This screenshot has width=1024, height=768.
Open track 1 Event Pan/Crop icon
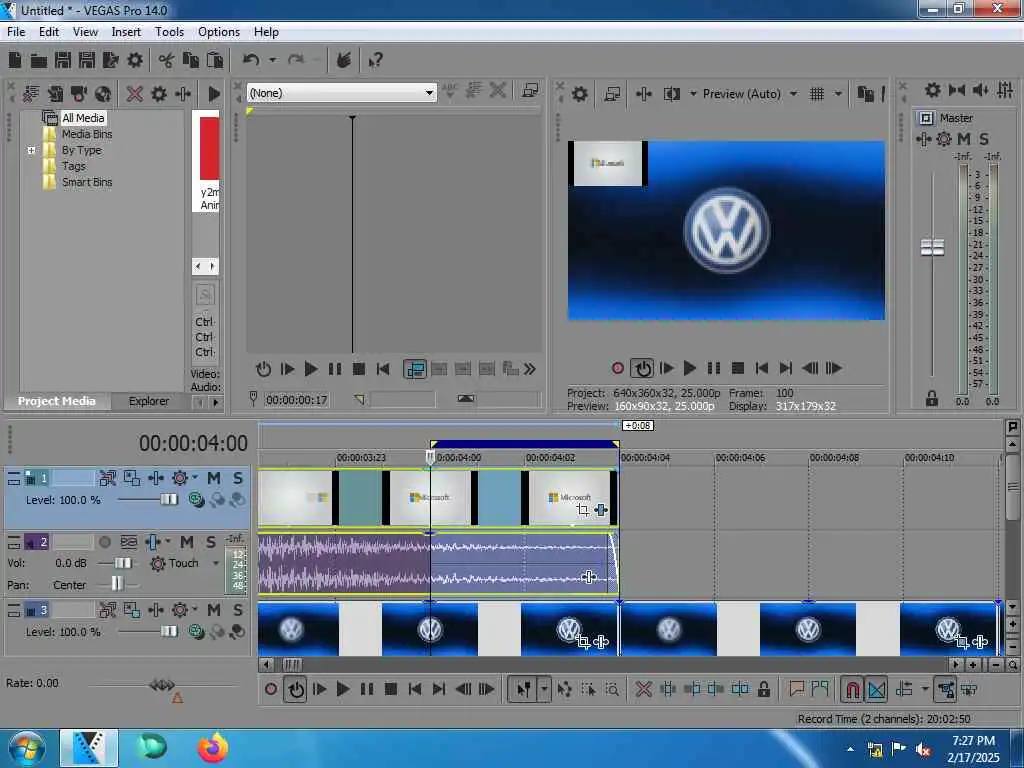click(583, 509)
